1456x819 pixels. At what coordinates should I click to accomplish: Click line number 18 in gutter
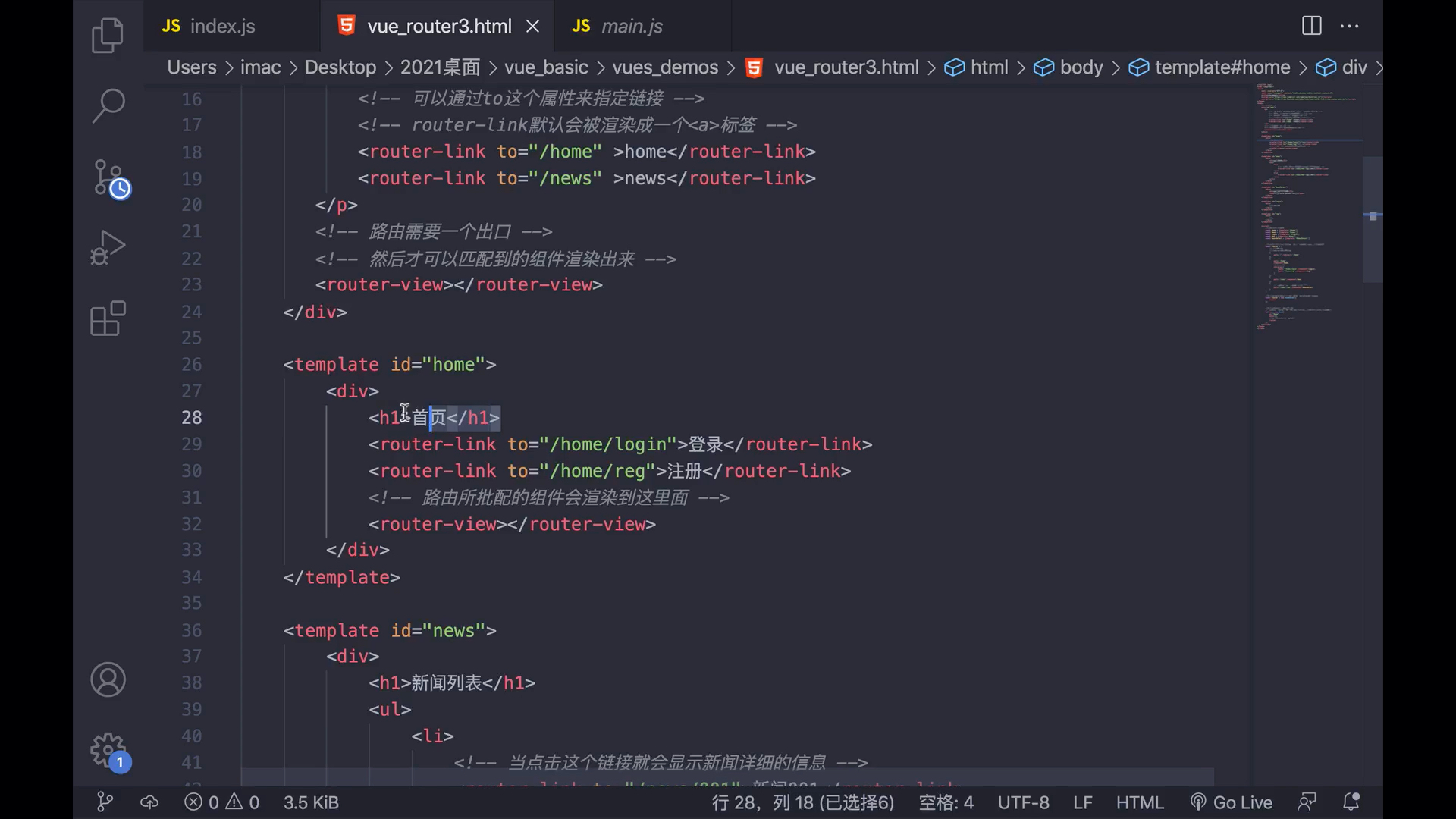(191, 152)
